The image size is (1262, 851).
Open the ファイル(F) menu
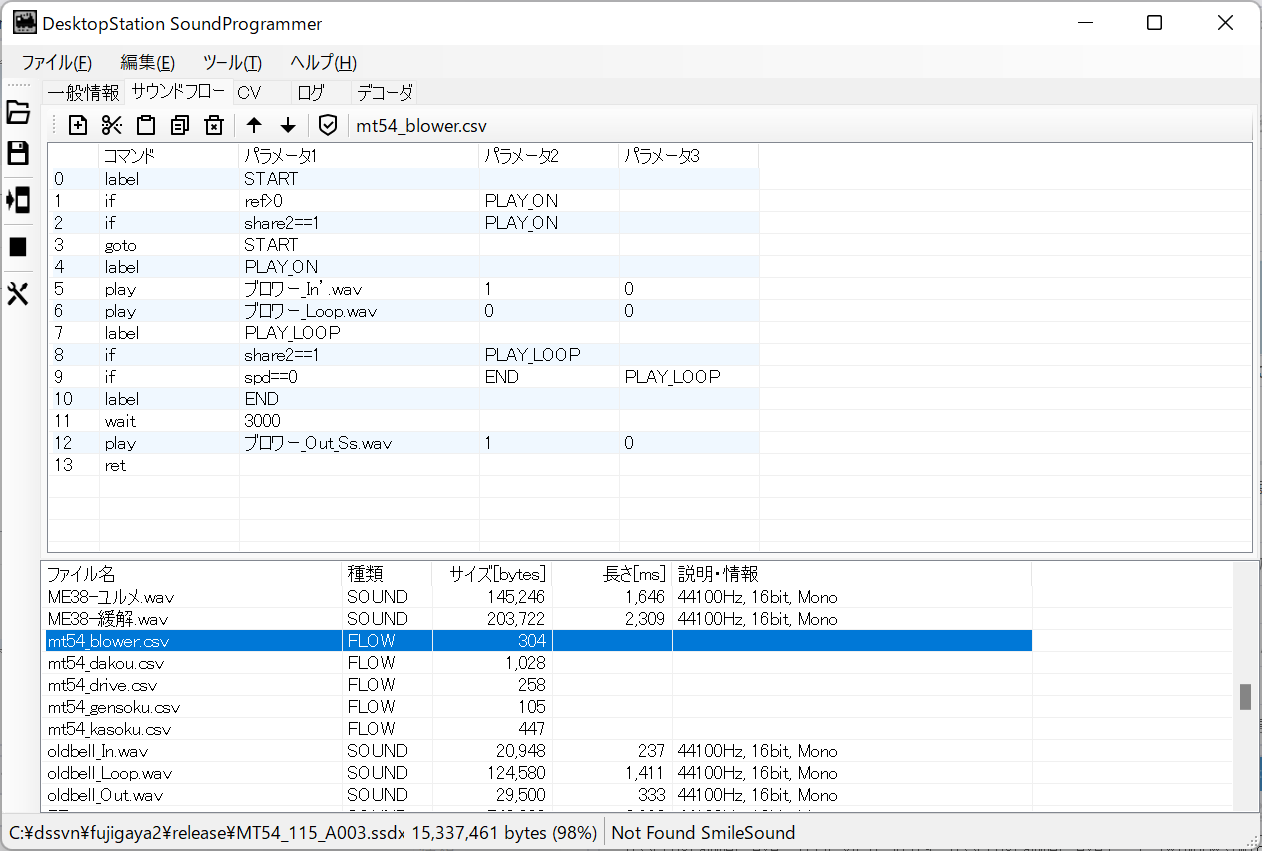click(x=57, y=62)
